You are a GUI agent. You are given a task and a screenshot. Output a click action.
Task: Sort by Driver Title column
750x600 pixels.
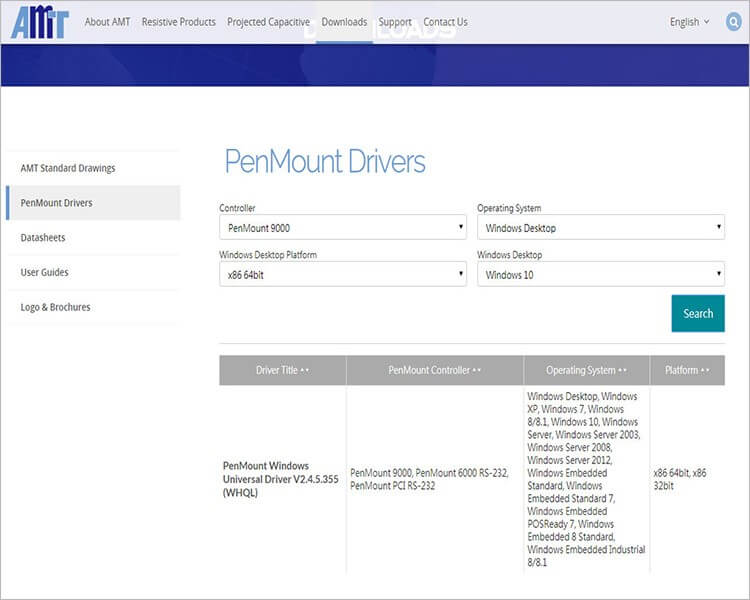[x=282, y=370]
